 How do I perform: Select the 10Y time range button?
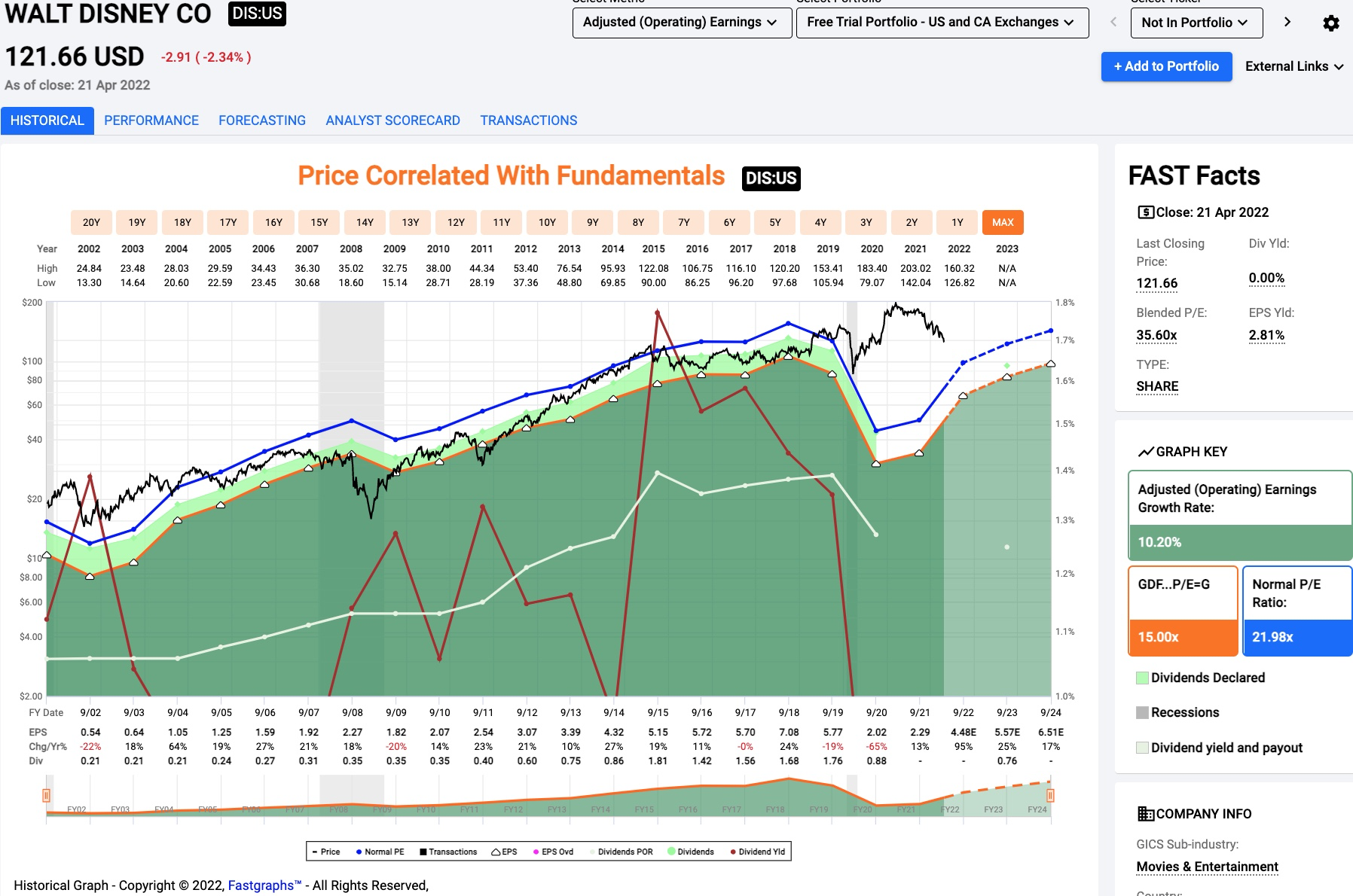click(547, 222)
